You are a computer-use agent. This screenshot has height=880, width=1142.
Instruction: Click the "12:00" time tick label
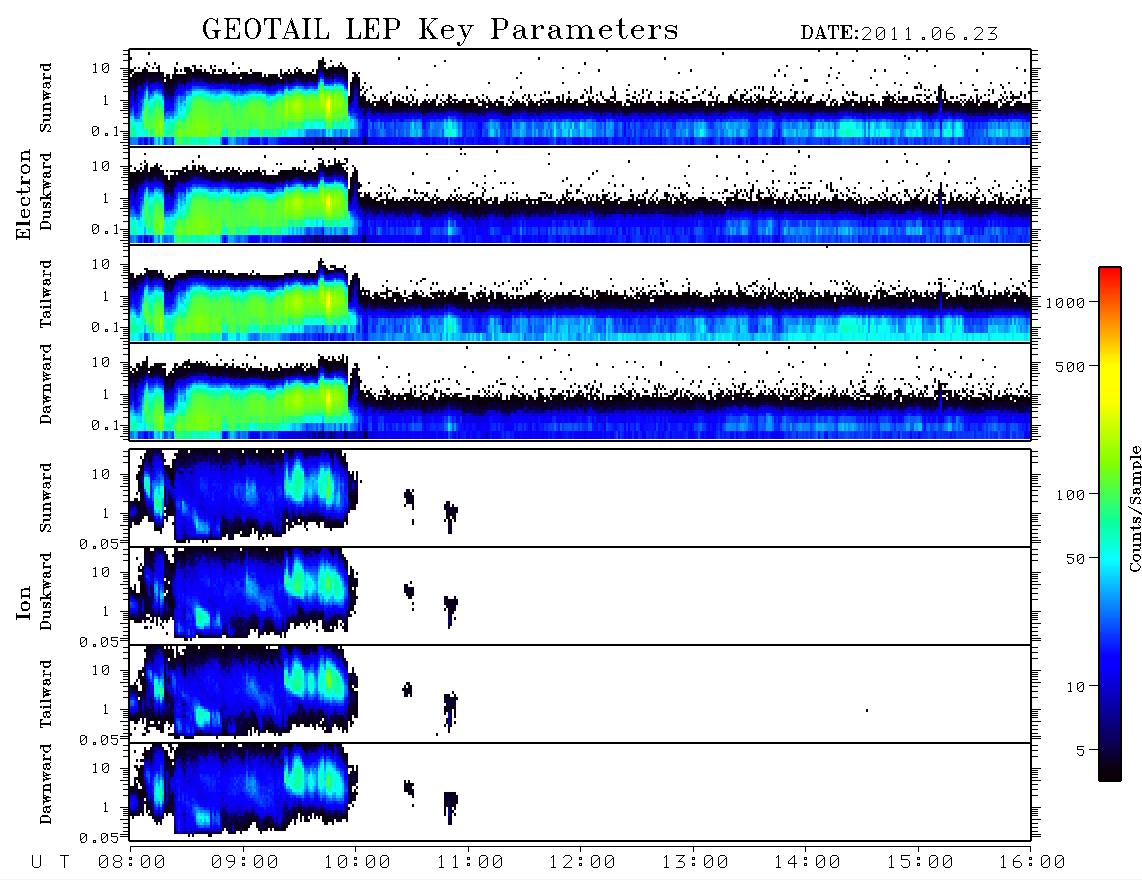point(582,863)
